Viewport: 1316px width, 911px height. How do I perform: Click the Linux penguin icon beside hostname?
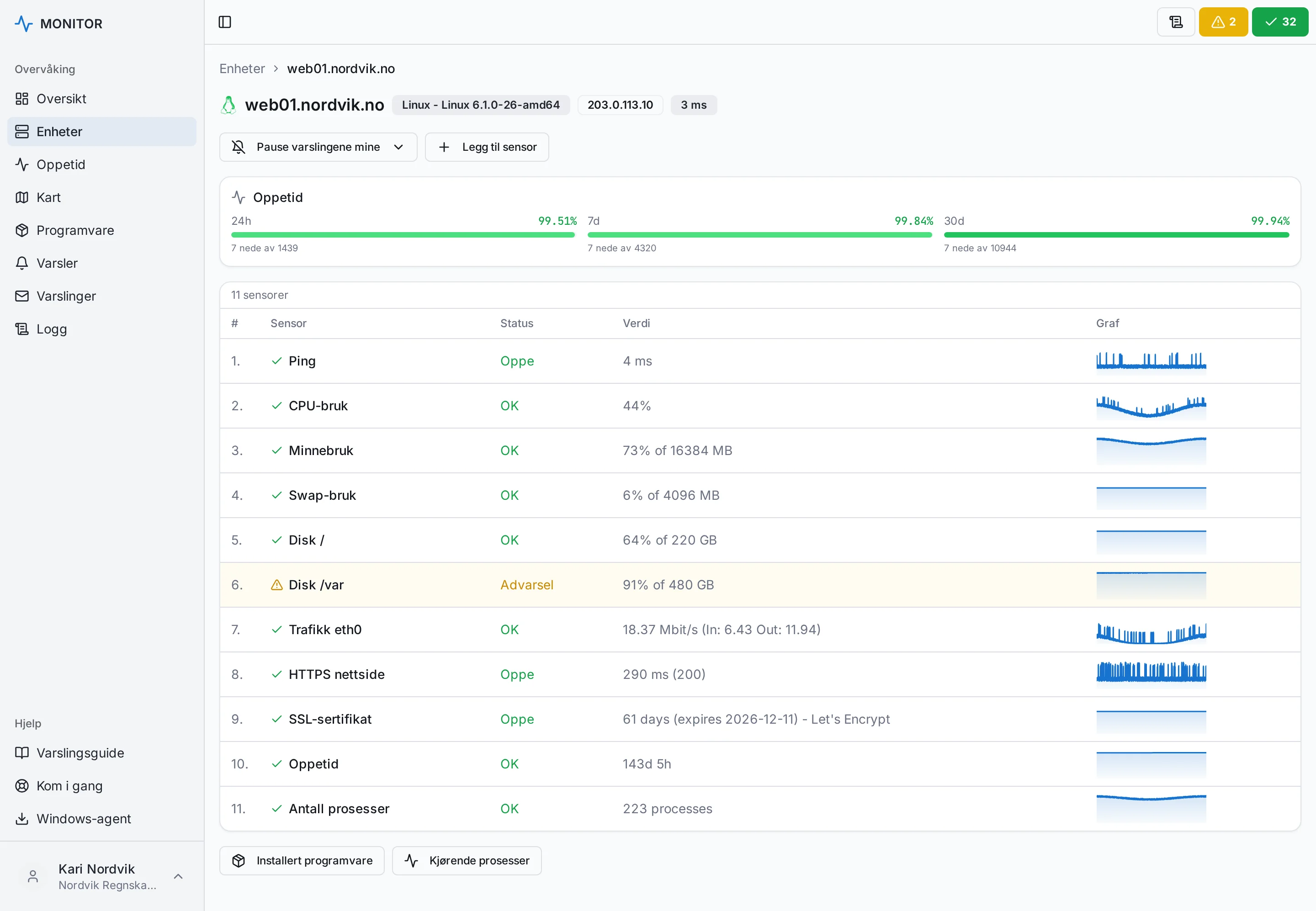228,105
